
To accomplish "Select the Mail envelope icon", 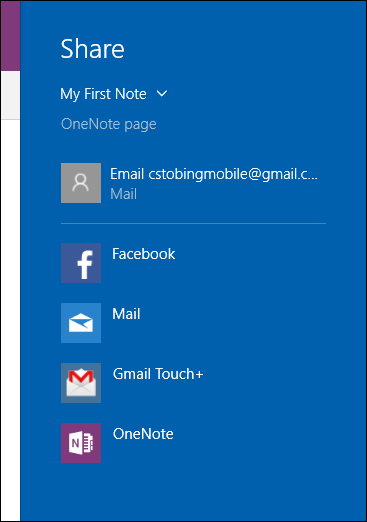I will tap(81, 323).
